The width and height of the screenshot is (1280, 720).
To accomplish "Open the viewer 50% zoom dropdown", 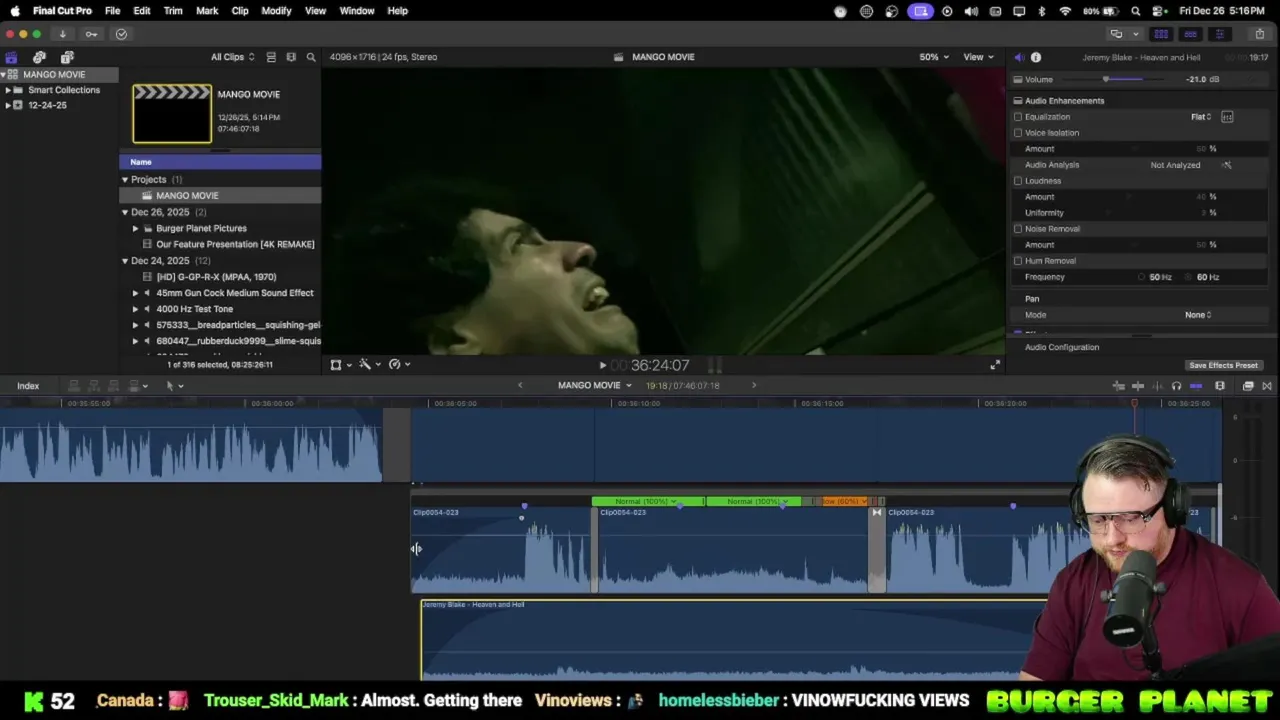I will pyautogui.click(x=935, y=57).
